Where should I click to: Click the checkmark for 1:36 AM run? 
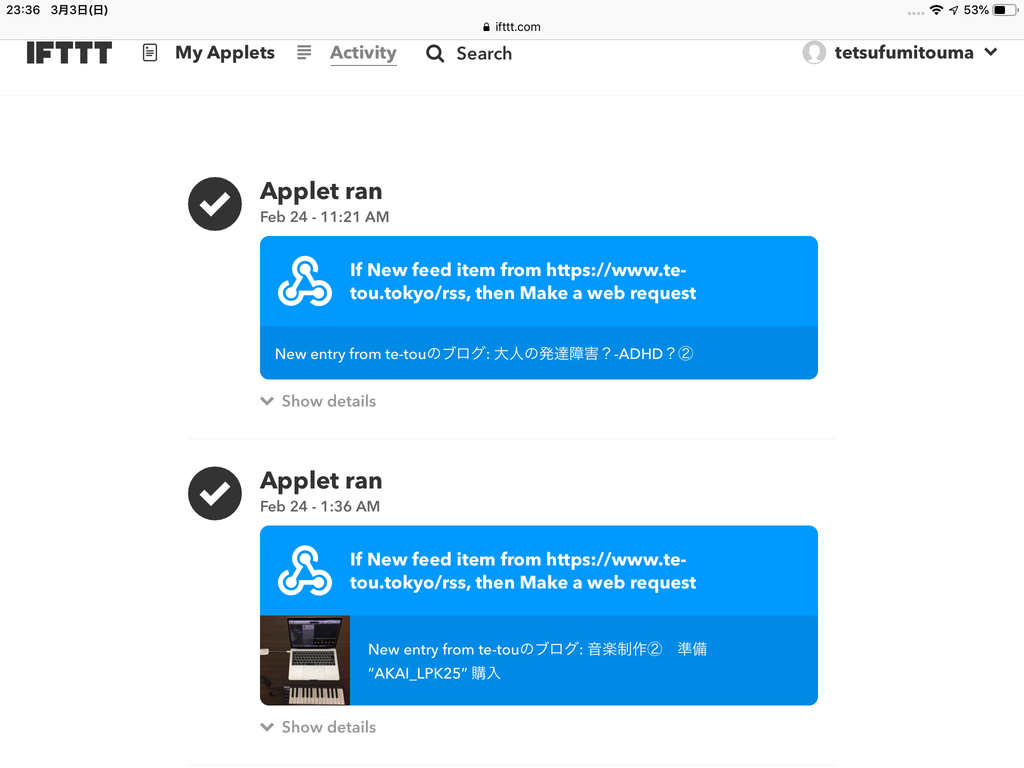pos(215,493)
